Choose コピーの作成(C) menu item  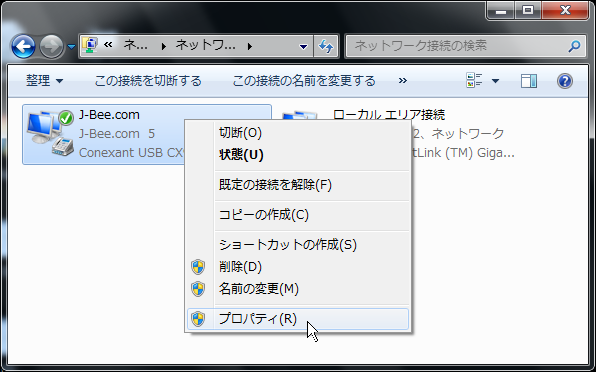click(x=297, y=215)
